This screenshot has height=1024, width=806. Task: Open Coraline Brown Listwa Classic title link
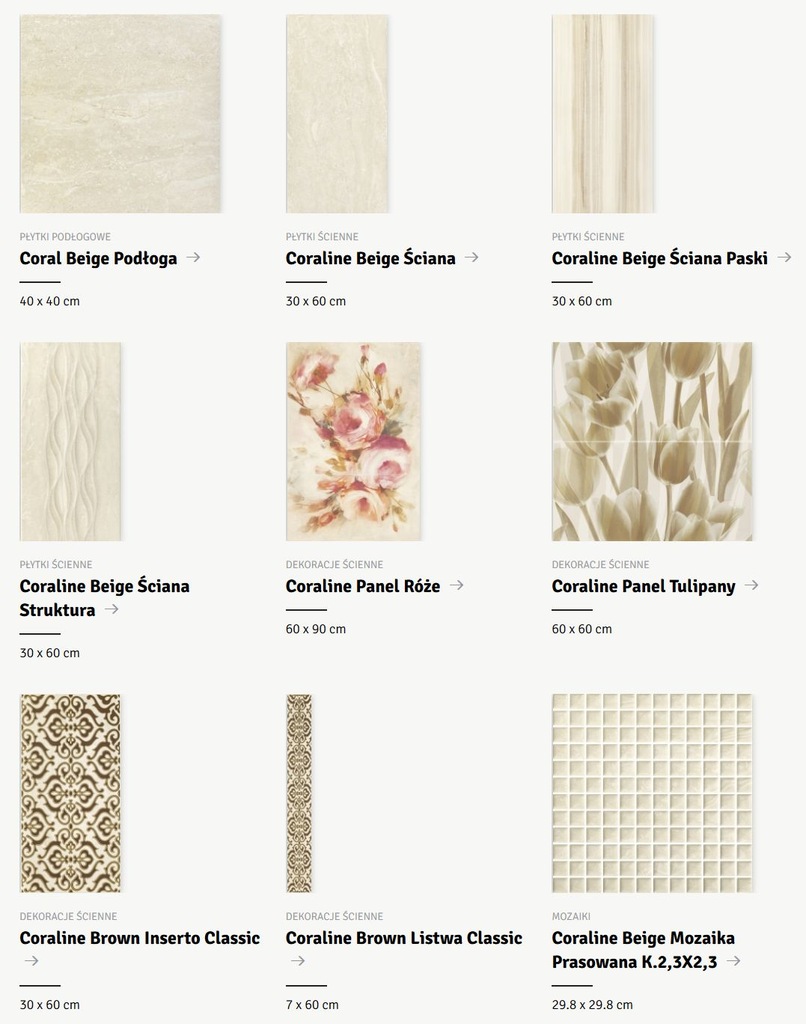pyautogui.click(x=404, y=938)
